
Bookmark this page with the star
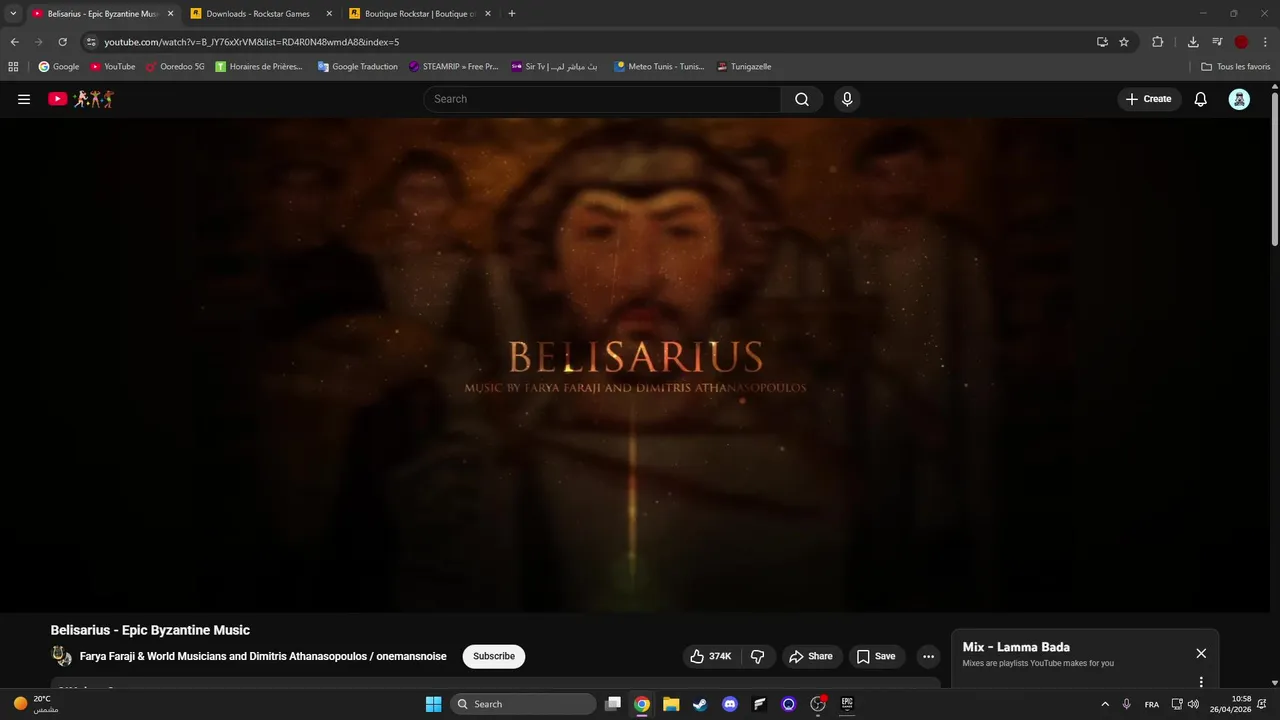(x=1124, y=42)
